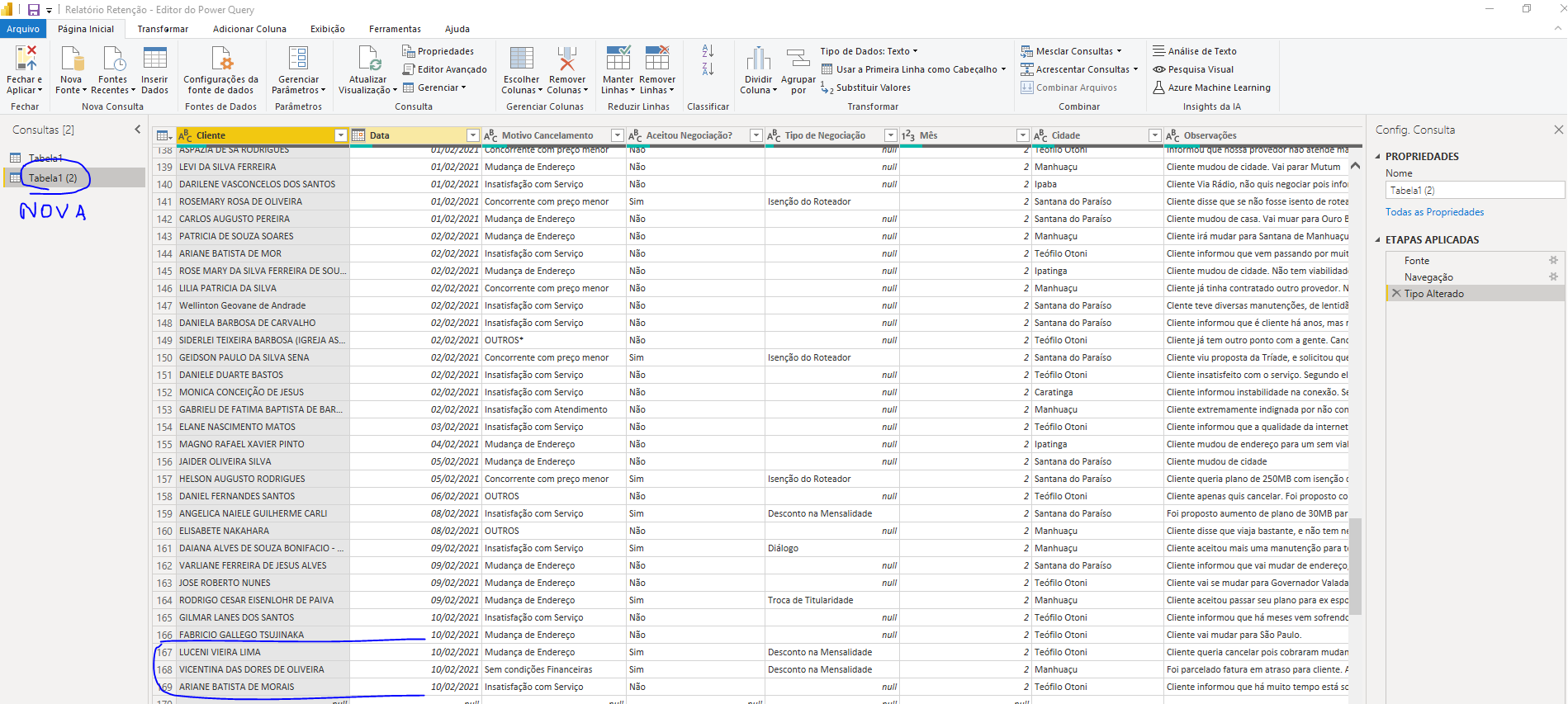Click the Nome input field

click(x=1475, y=190)
